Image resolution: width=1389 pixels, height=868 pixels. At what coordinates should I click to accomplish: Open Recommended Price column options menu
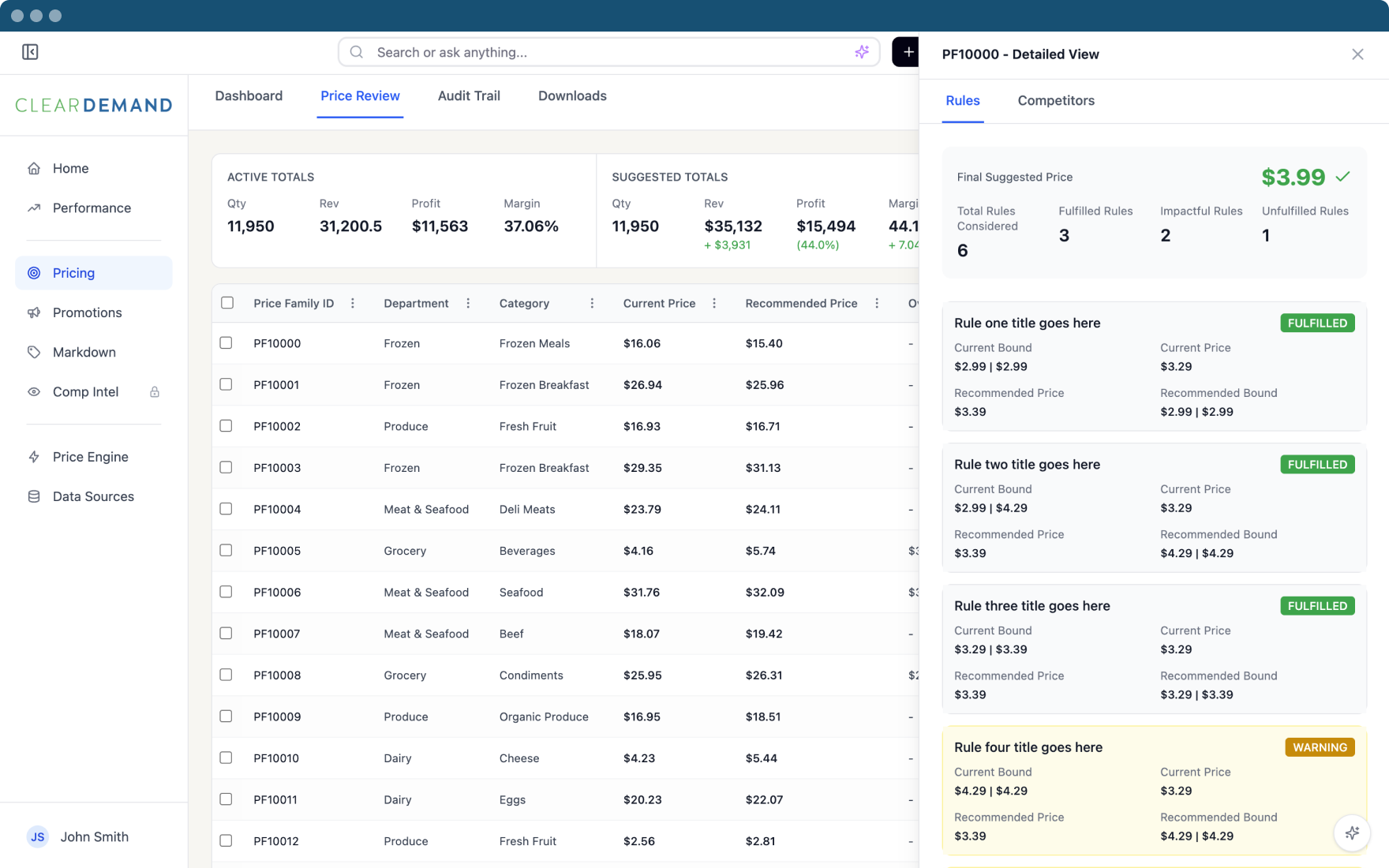point(877,303)
